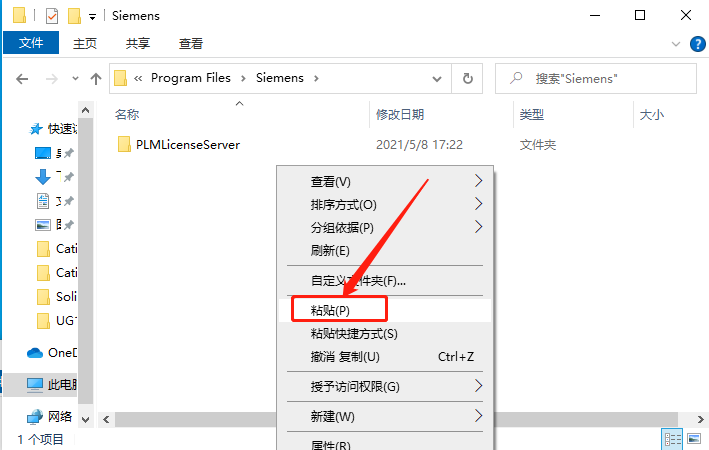
Task: Click the New Folder icon in quick access toolbar
Action: 74,16
